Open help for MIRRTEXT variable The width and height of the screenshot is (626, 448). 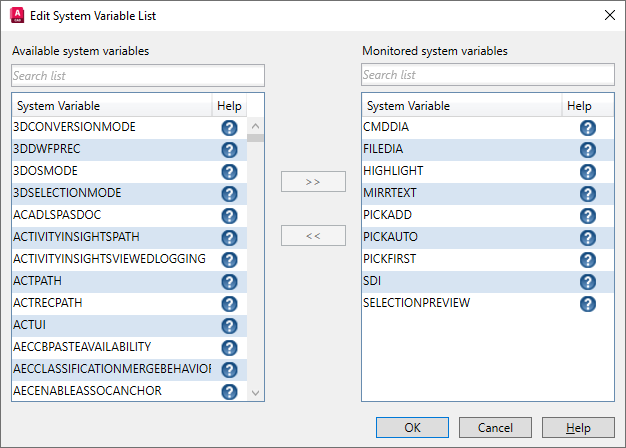(588, 194)
